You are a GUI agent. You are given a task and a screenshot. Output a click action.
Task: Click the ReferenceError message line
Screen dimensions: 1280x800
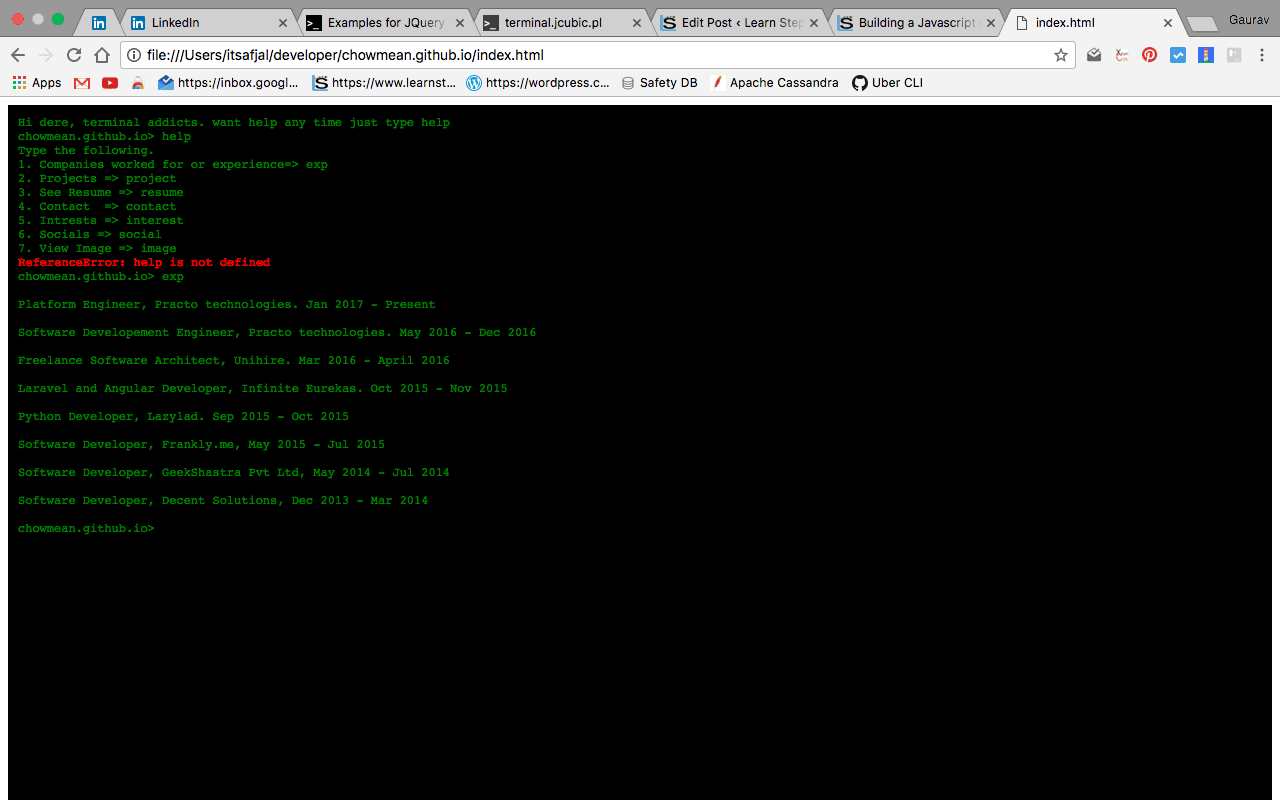click(144, 262)
